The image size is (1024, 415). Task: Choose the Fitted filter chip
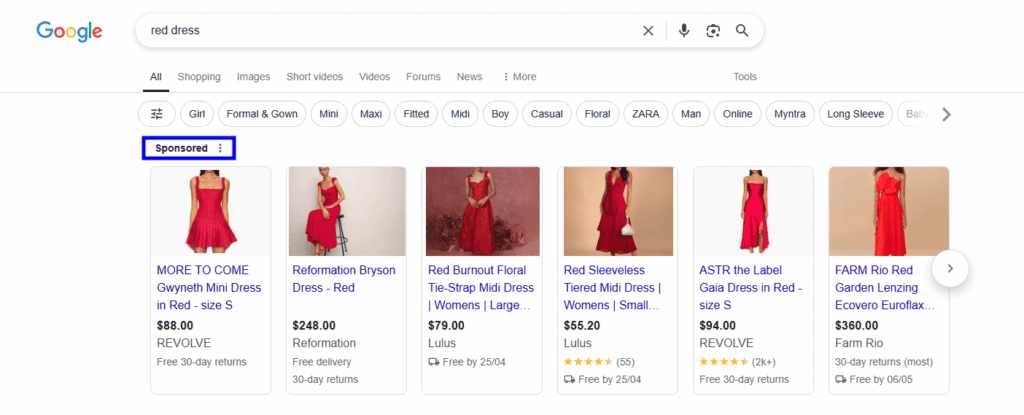click(x=416, y=114)
